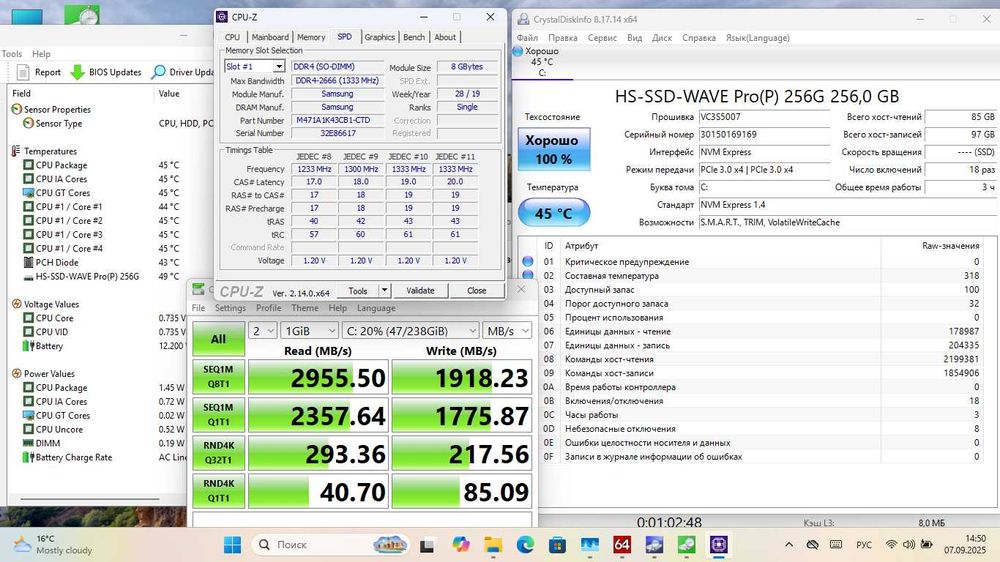
Task: Open the Help menu in AIDA64
Action: pyautogui.click(x=41, y=54)
